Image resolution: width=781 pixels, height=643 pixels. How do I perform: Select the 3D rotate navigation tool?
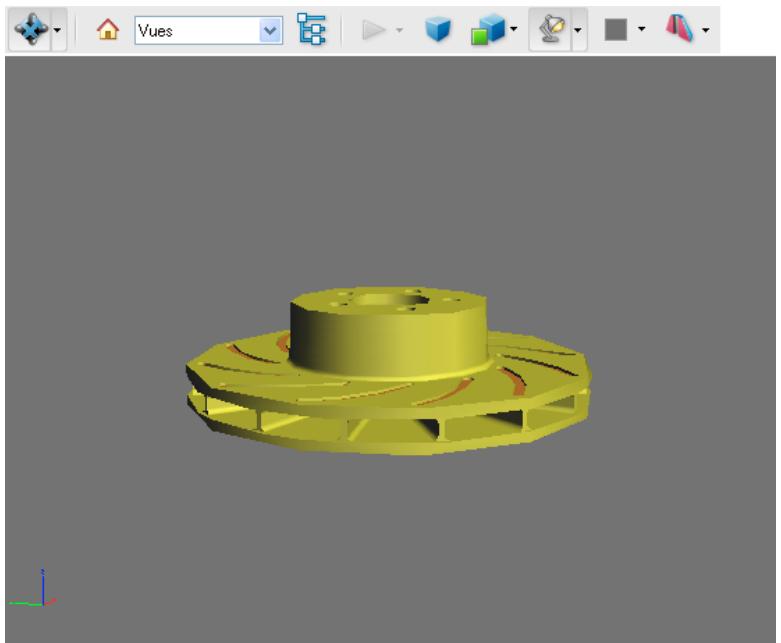pos(30,29)
